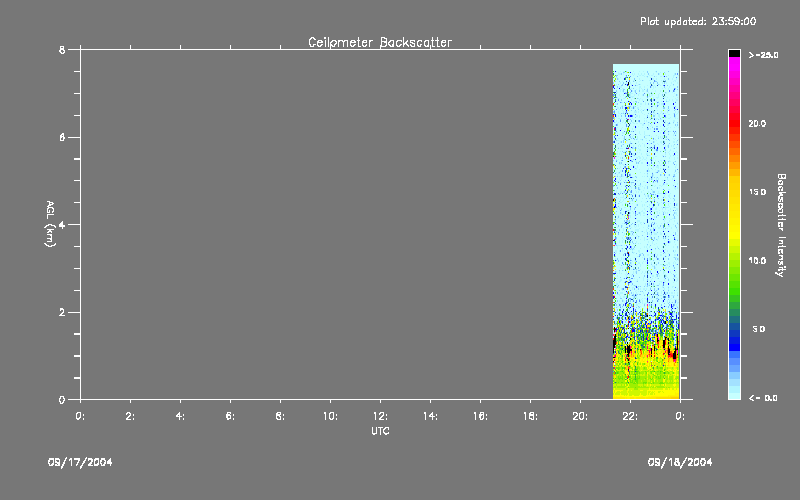Click the "10:" UTC time tick label
The image size is (800, 500).
pyautogui.click(x=330, y=416)
